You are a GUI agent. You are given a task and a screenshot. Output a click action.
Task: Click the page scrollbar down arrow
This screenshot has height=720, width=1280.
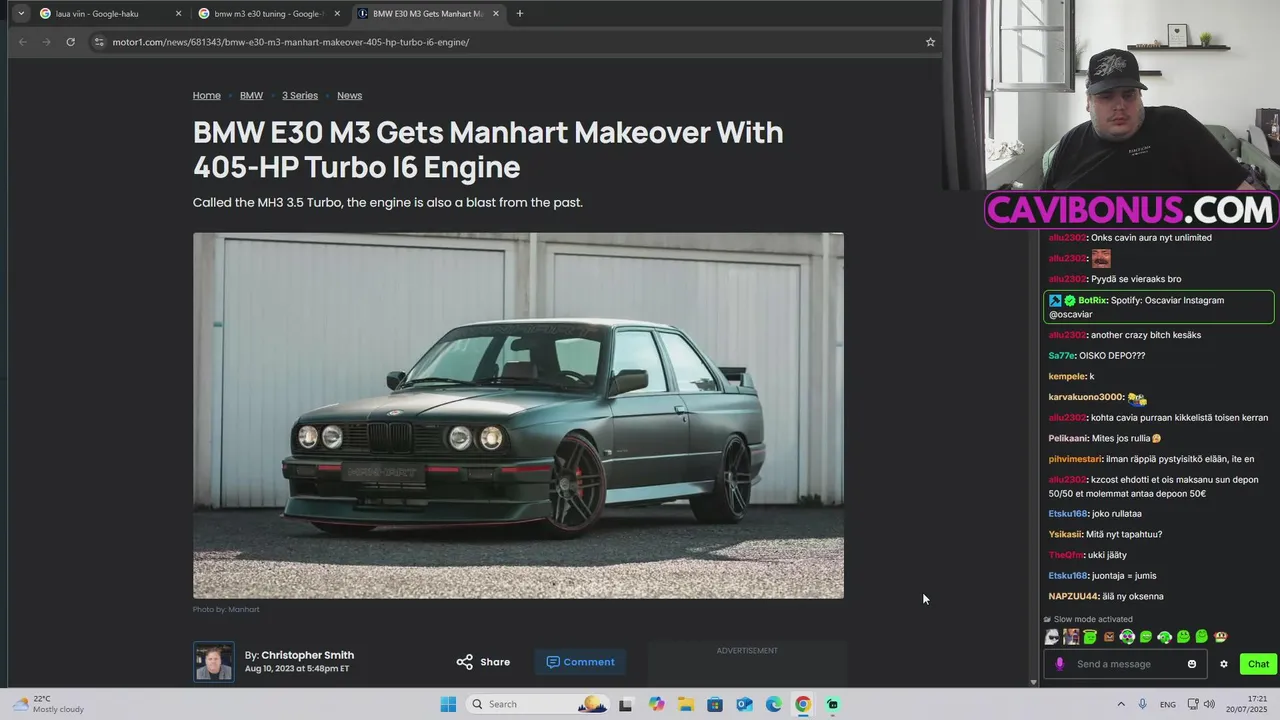1033,682
